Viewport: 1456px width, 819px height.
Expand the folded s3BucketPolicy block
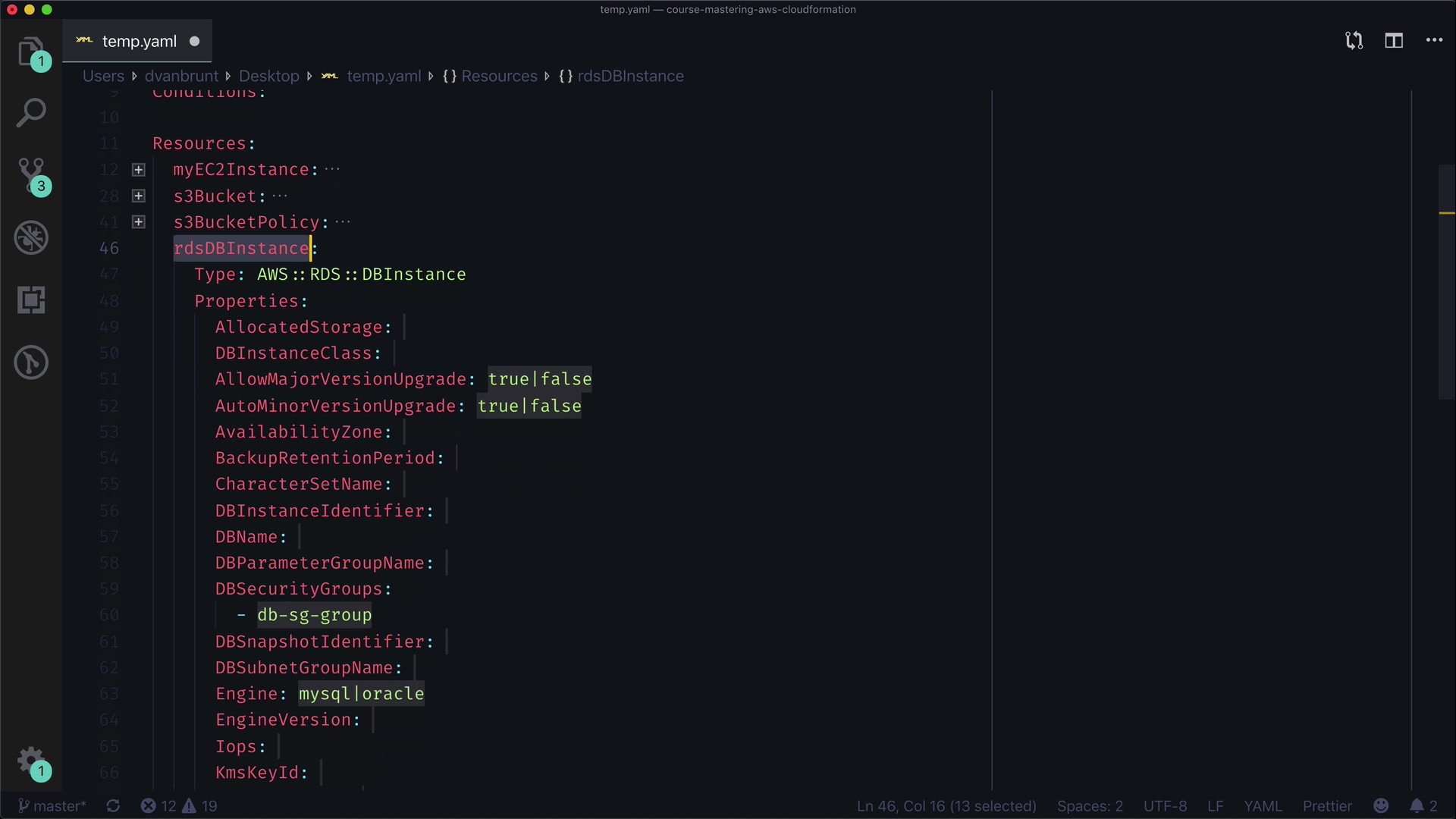(x=139, y=222)
